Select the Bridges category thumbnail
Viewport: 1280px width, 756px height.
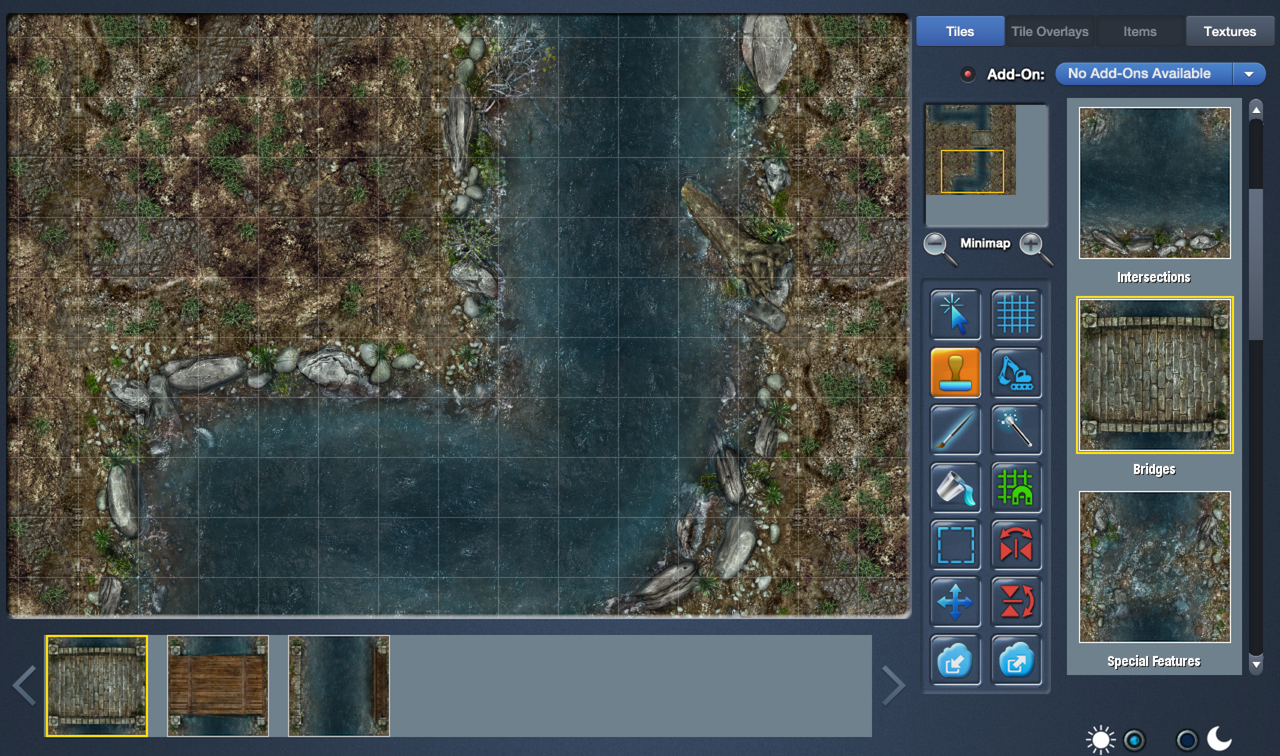1155,375
